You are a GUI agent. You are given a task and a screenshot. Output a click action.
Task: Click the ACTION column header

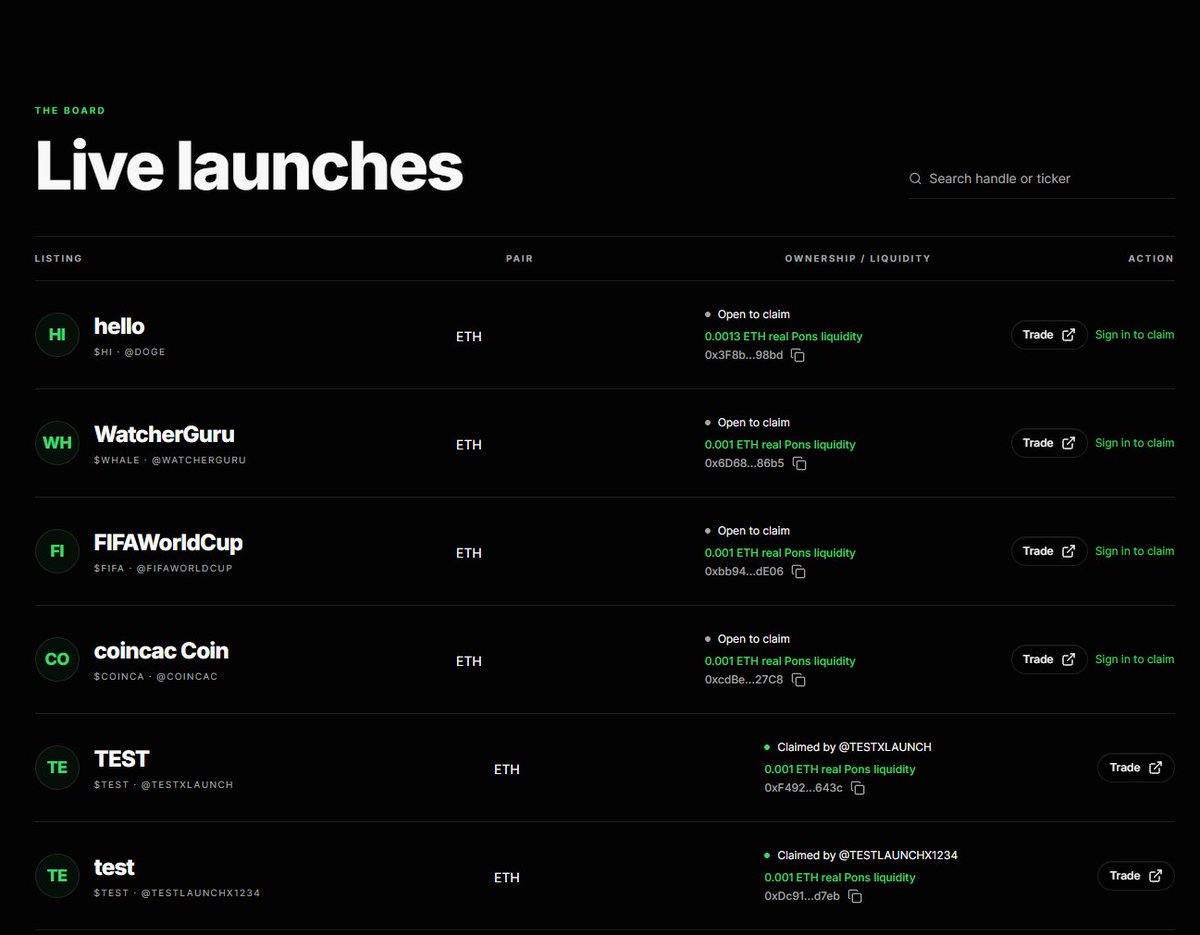point(1151,258)
